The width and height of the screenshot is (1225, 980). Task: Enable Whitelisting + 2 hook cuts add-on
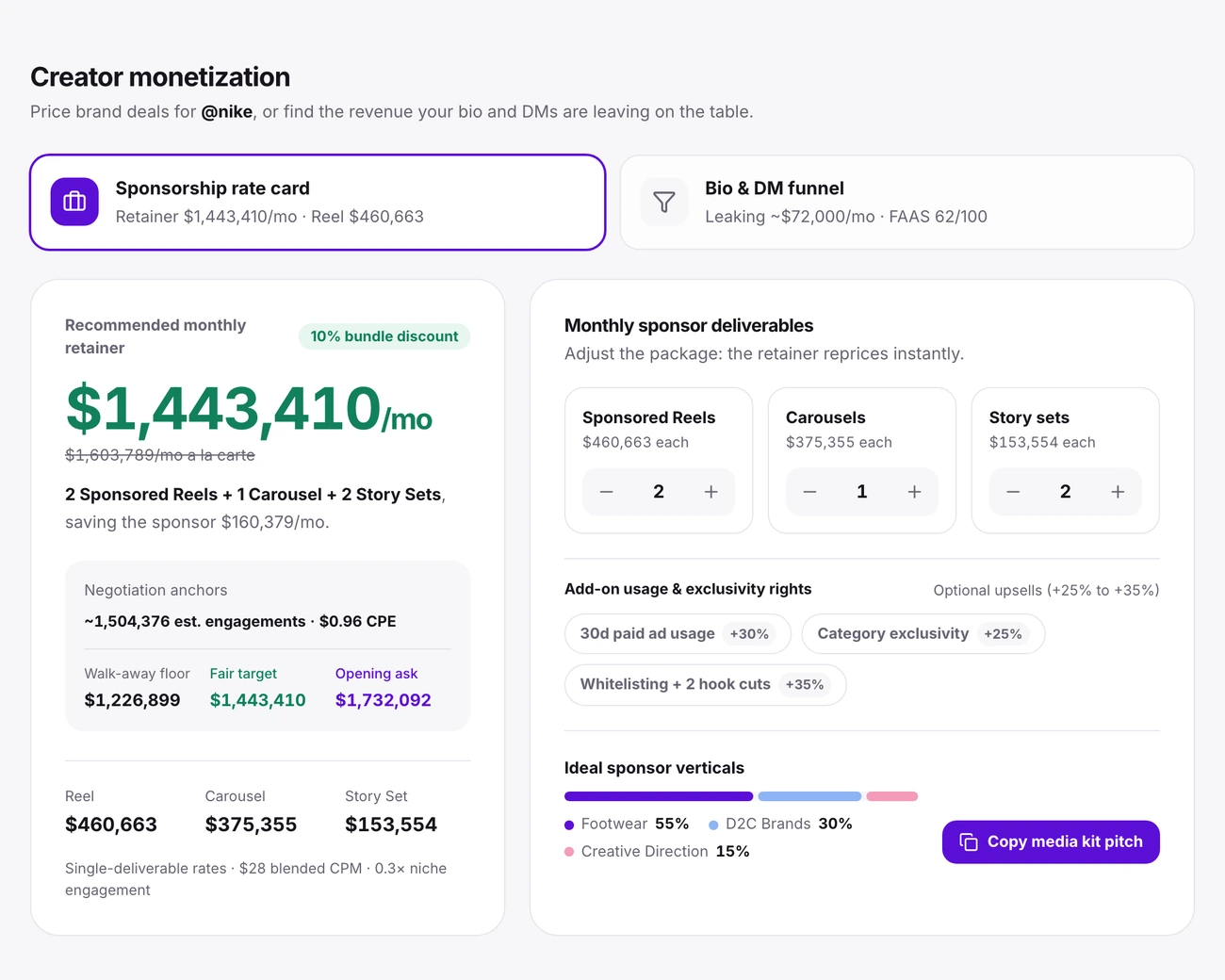point(705,685)
